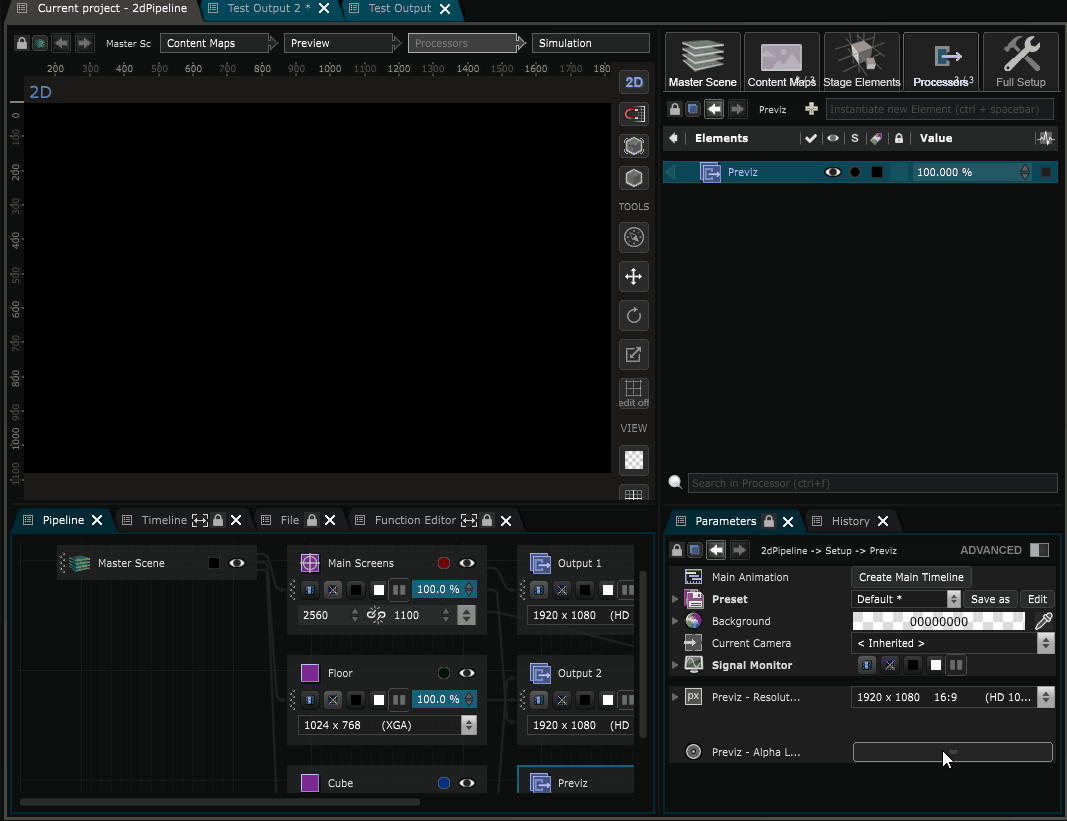Open Master Scene panel icon
1067x821 pixels.
[x=702, y=62]
